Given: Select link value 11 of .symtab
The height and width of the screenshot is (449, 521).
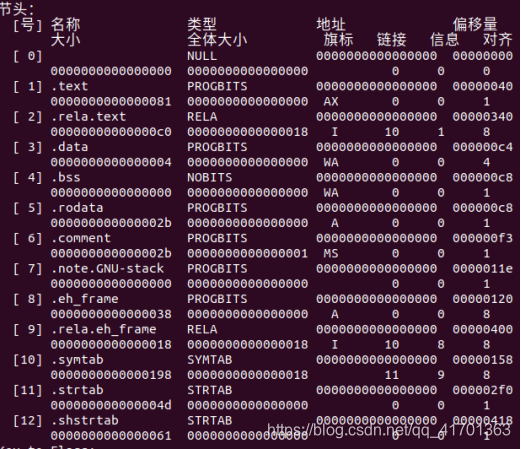Looking at the screenshot, I should pyautogui.click(x=392, y=375).
